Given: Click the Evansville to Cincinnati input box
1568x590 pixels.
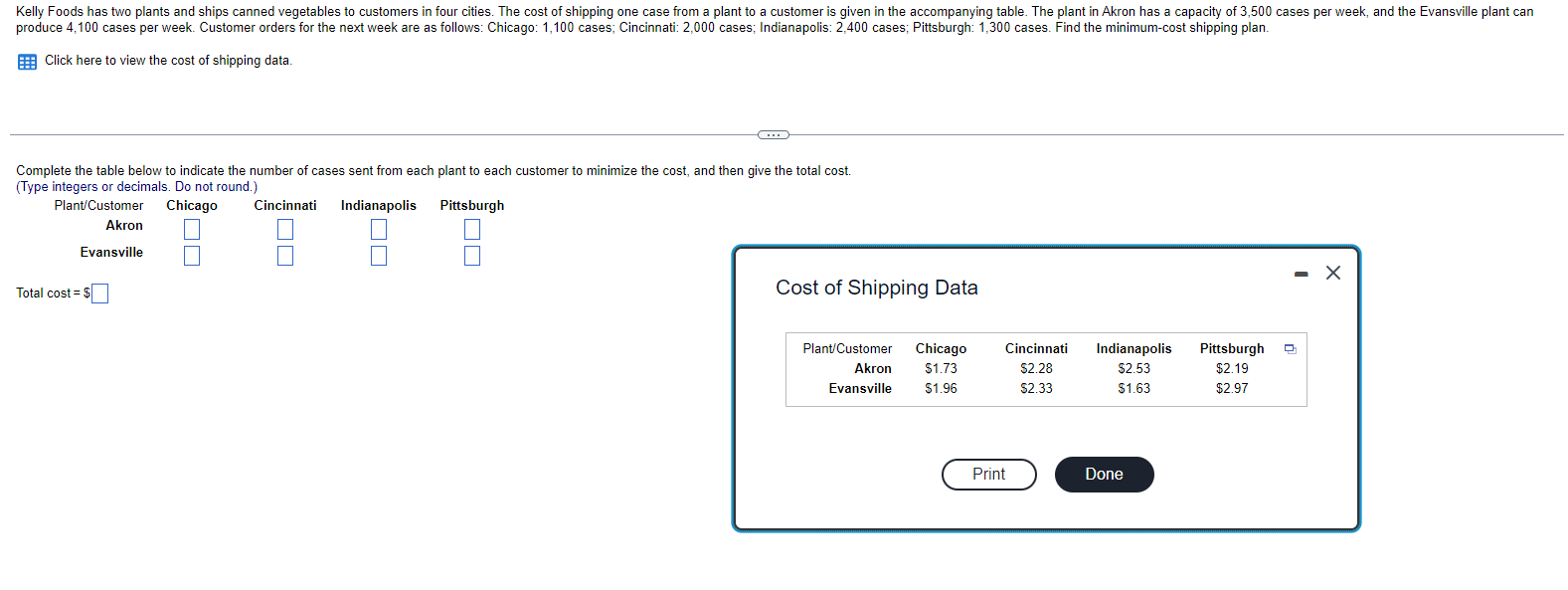Looking at the screenshot, I should tap(285, 256).
